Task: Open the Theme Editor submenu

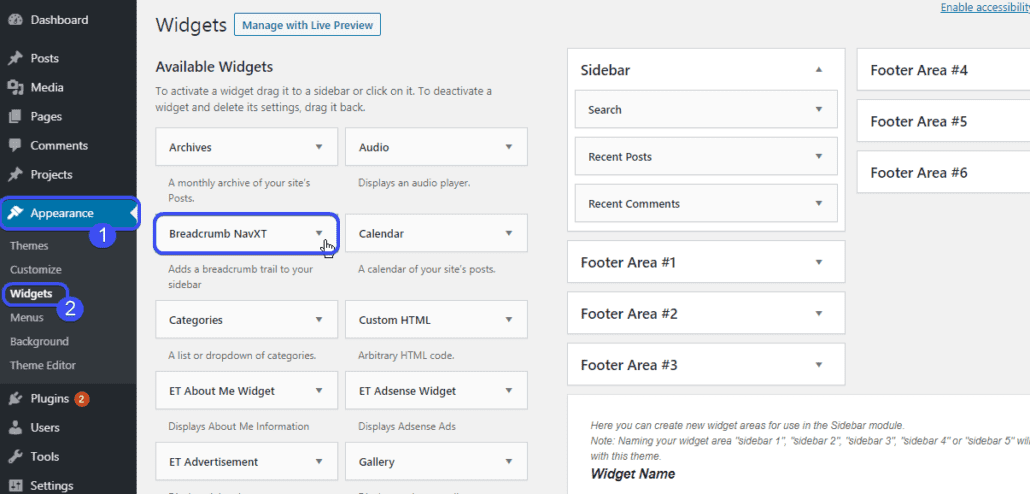Action: (x=43, y=365)
